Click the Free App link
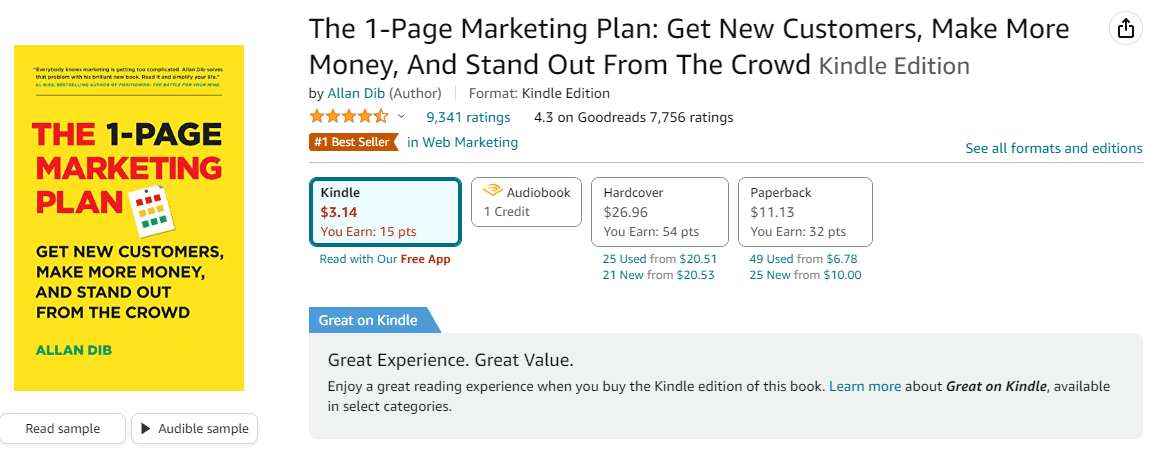1157x453 pixels. coord(426,259)
